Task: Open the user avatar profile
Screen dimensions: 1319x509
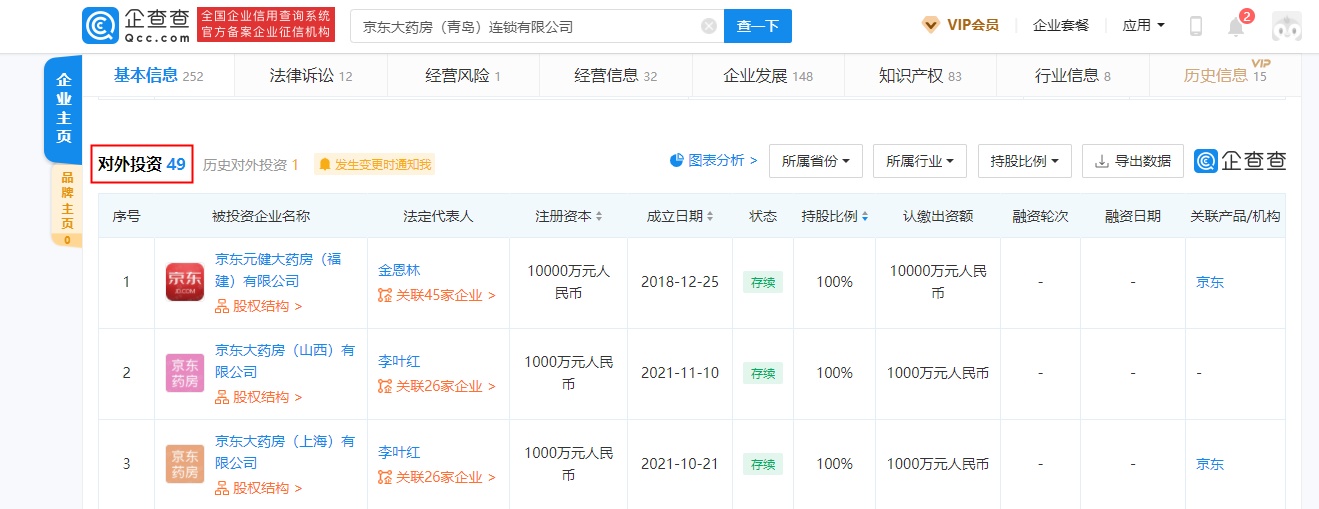Action: (x=1287, y=26)
